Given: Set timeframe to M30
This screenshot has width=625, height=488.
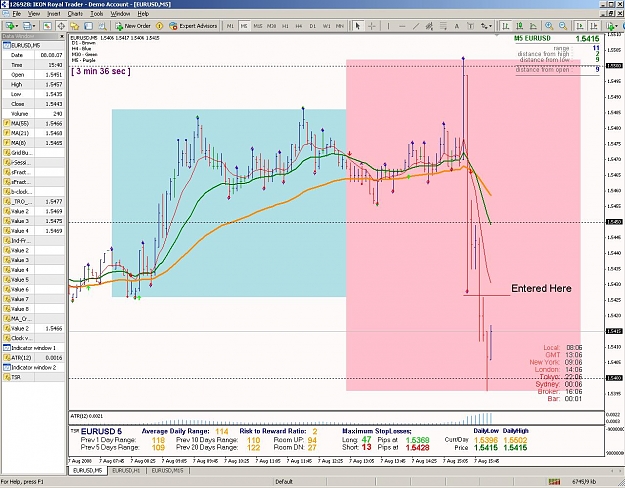Looking at the screenshot, I should (271, 26).
